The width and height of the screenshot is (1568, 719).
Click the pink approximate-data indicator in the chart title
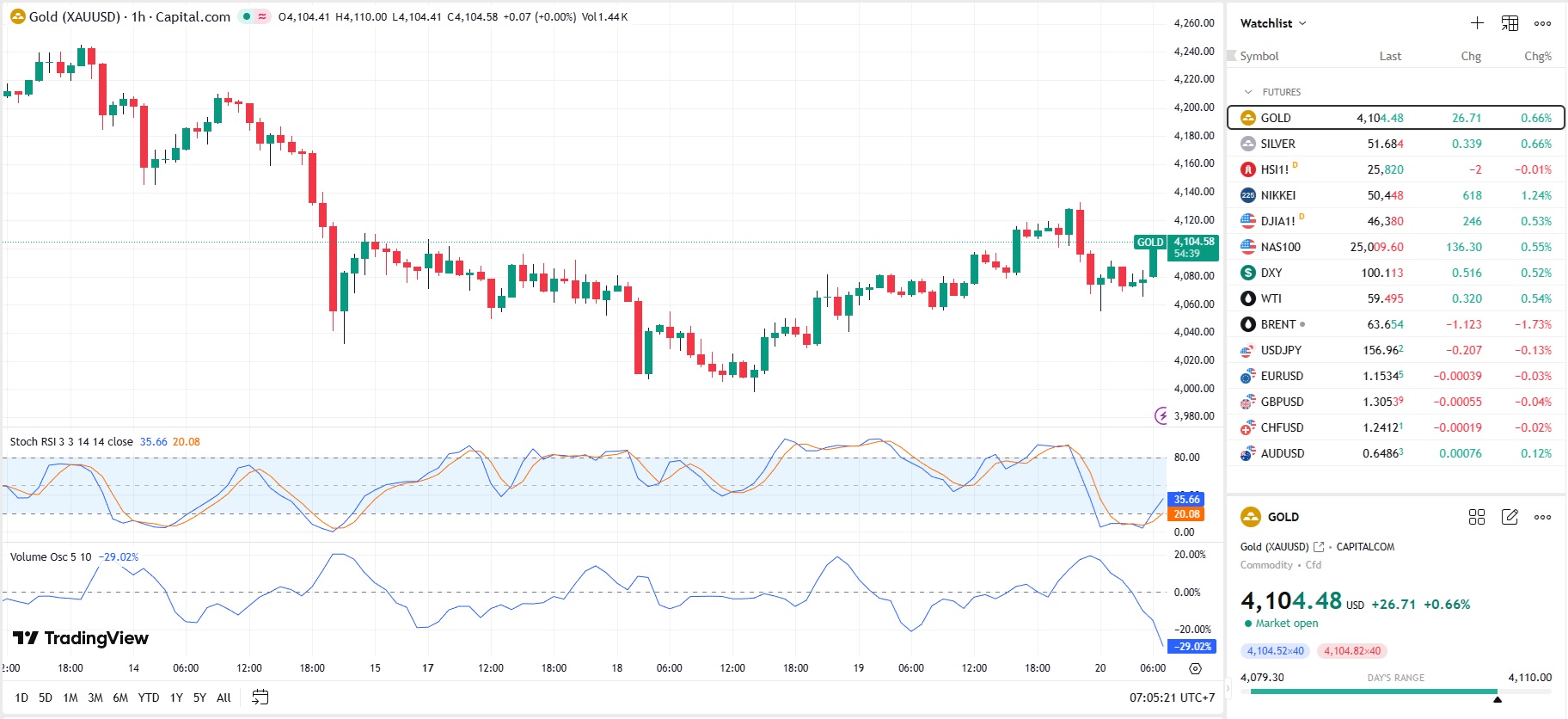click(x=261, y=16)
